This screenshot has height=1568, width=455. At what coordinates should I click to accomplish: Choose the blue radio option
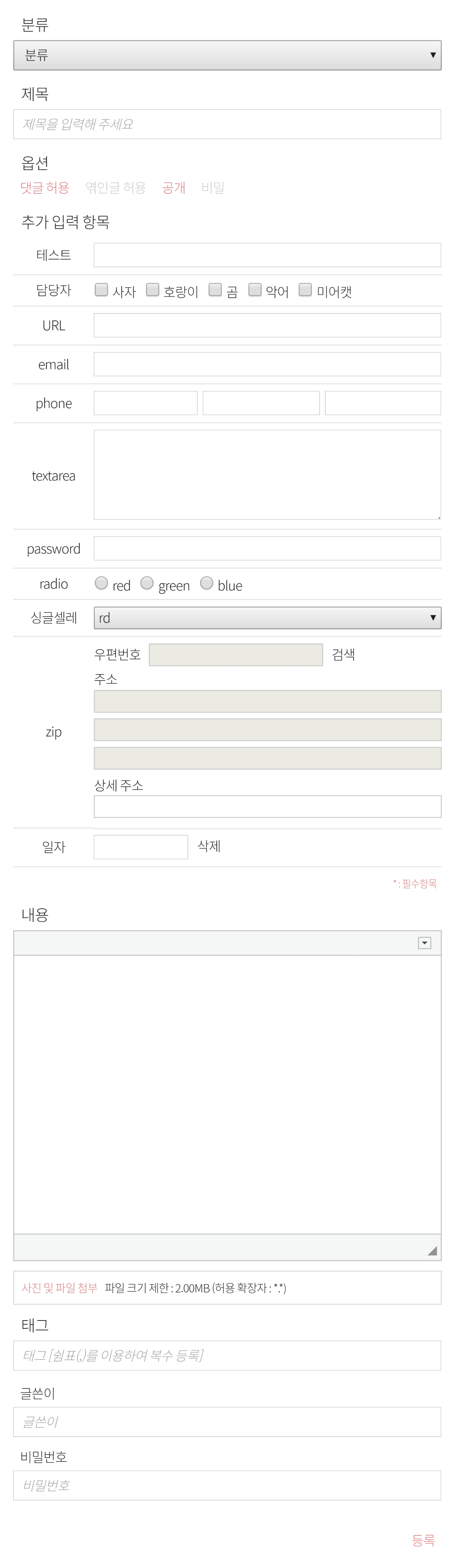coord(206,583)
